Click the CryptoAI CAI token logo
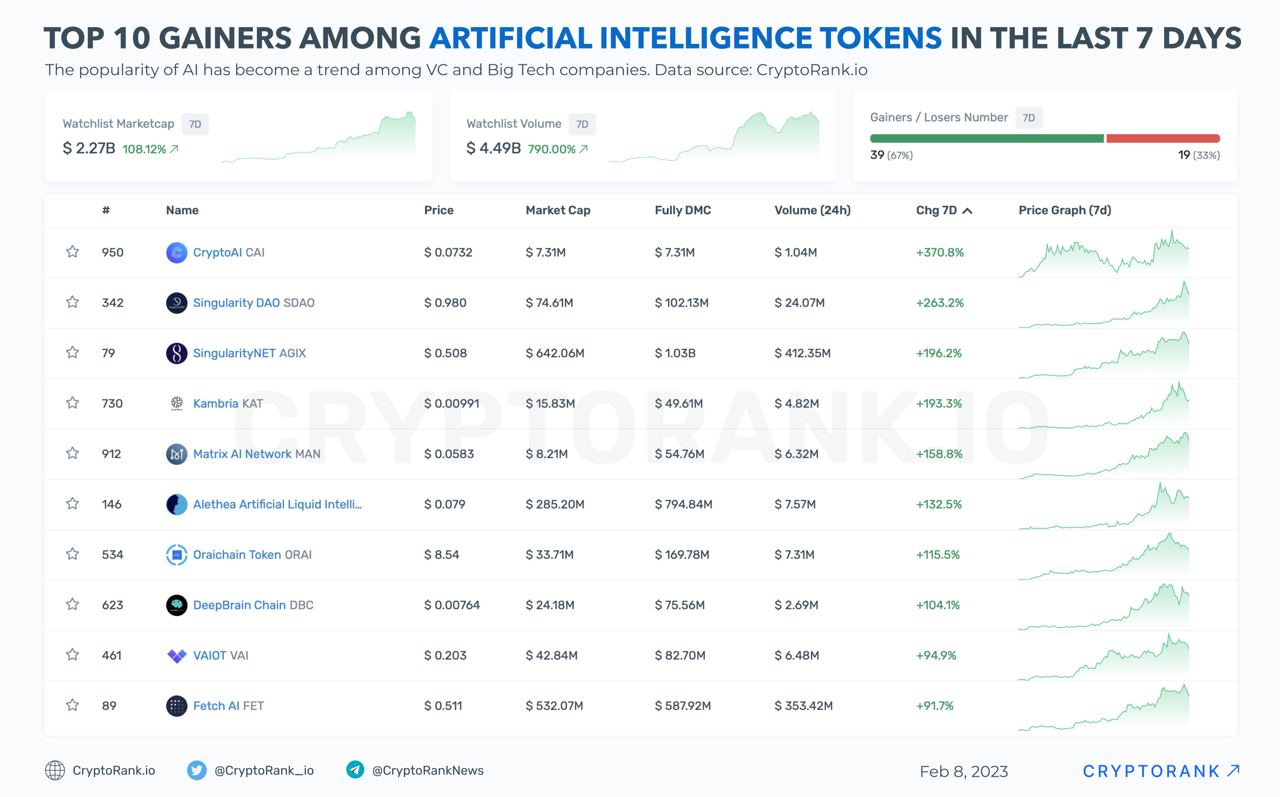This screenshot has width=1280, height=797. coord(176,253)
